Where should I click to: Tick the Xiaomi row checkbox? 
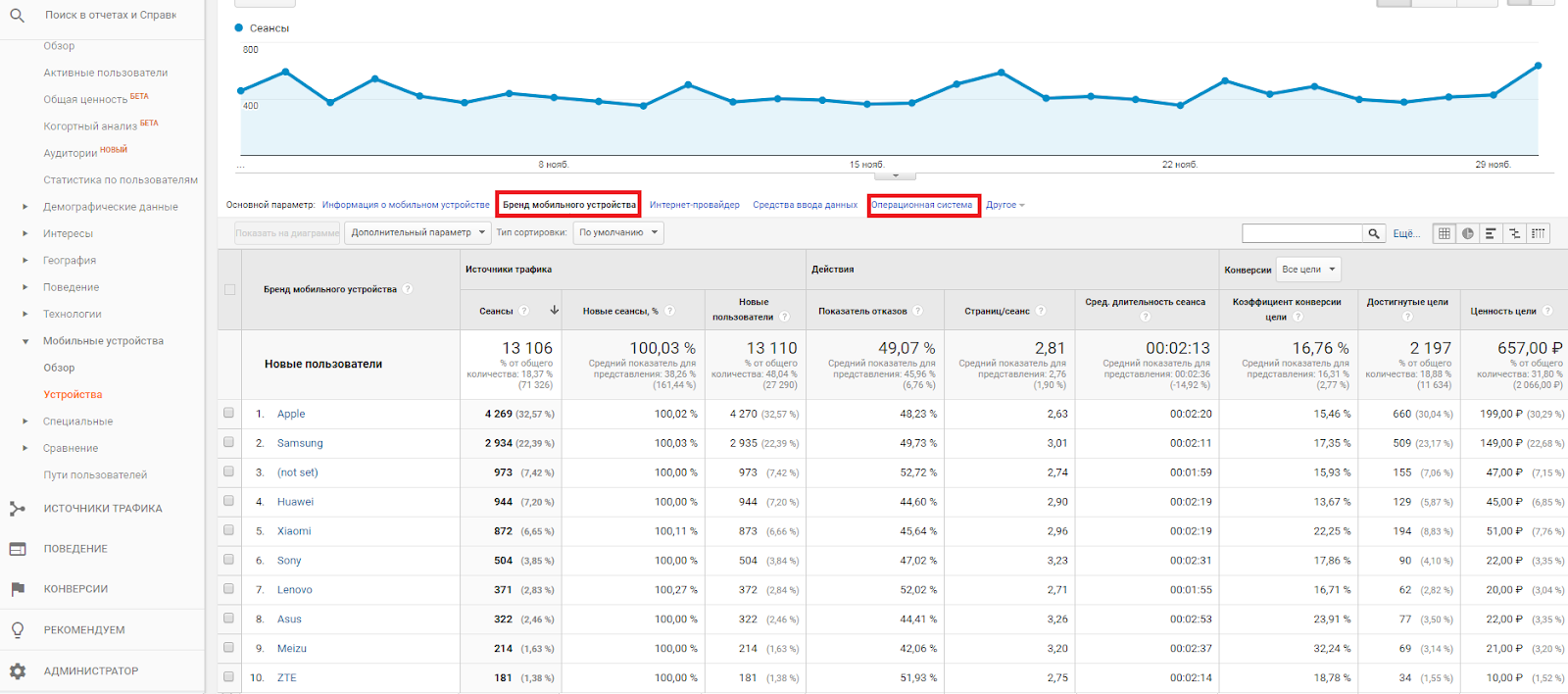coord(228,530)
